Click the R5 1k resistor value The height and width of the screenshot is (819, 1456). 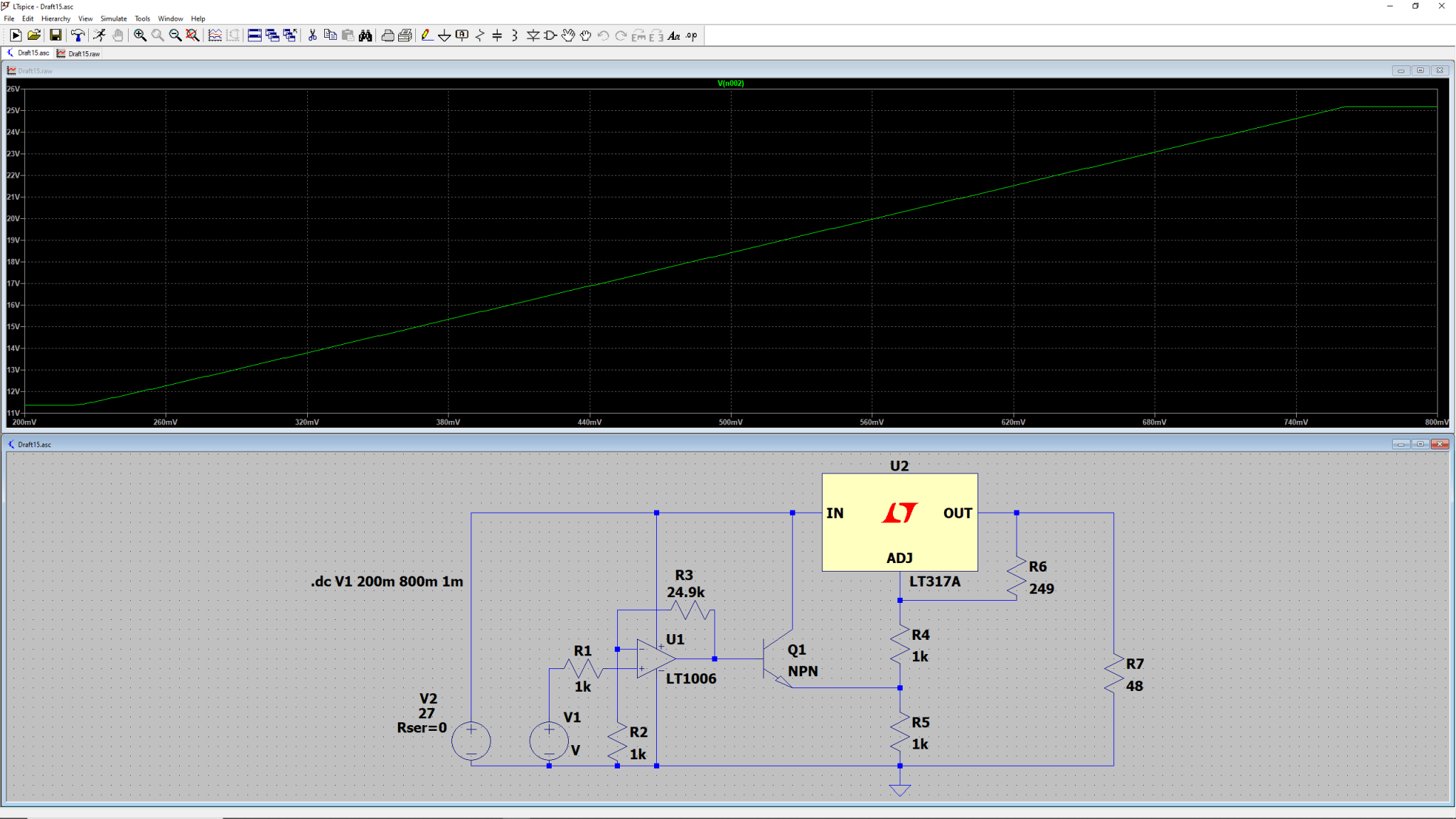point(920,744)
